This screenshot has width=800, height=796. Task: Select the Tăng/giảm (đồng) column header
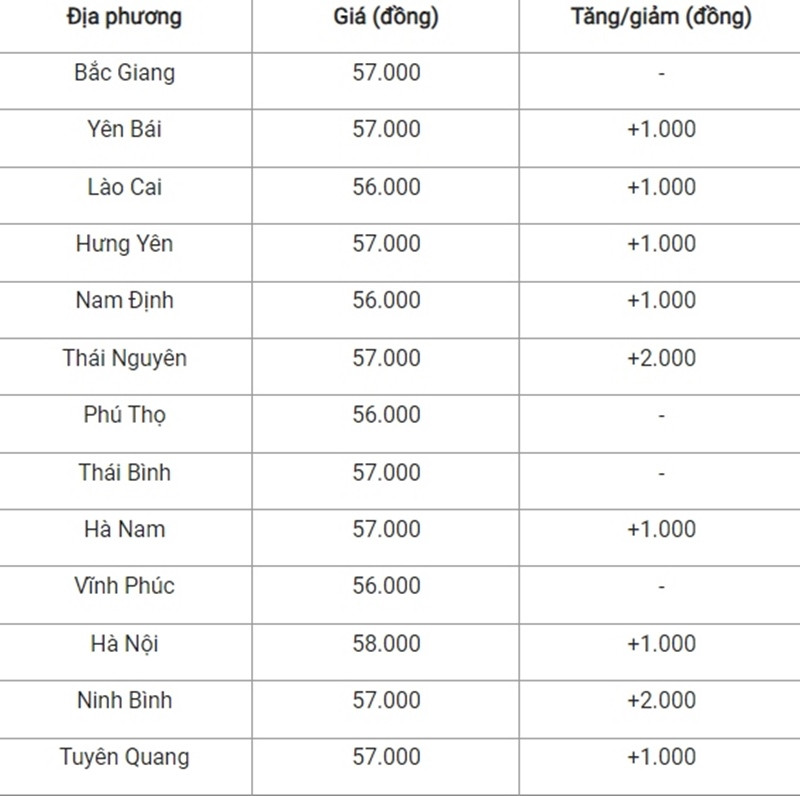tap(661, 17)
